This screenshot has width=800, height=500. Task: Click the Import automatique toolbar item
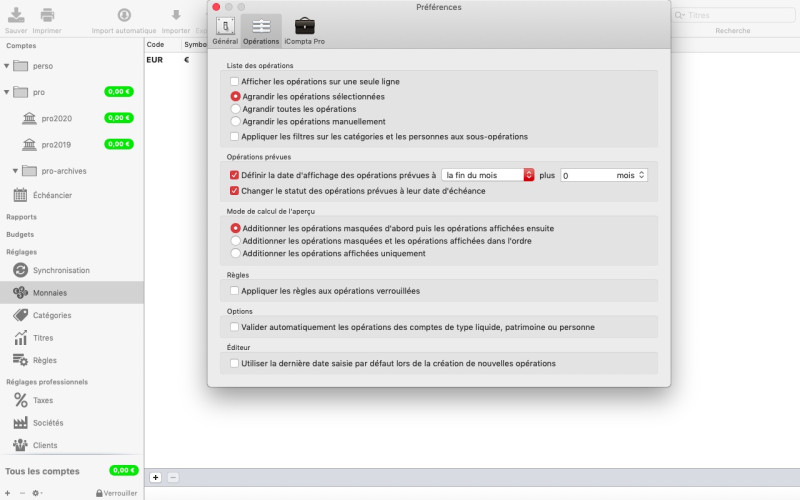tap(123, 18)
